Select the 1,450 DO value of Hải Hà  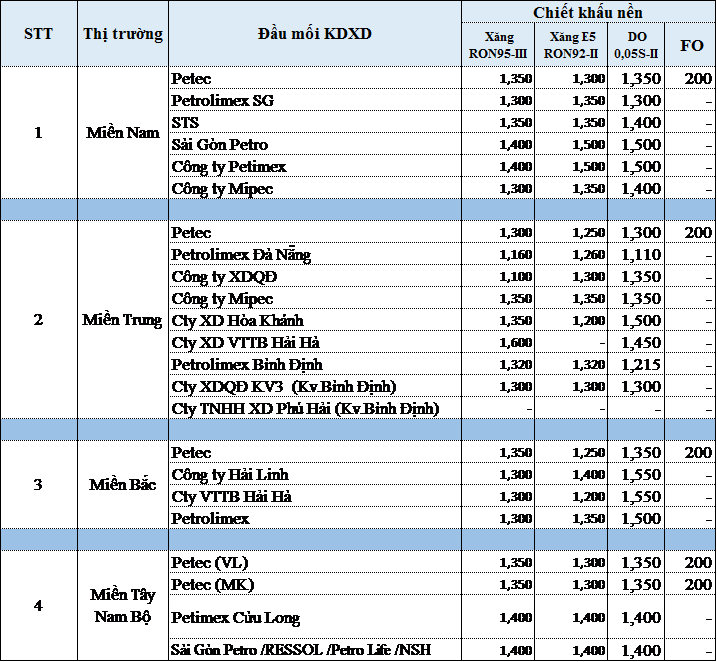click(x=636, y=342)
